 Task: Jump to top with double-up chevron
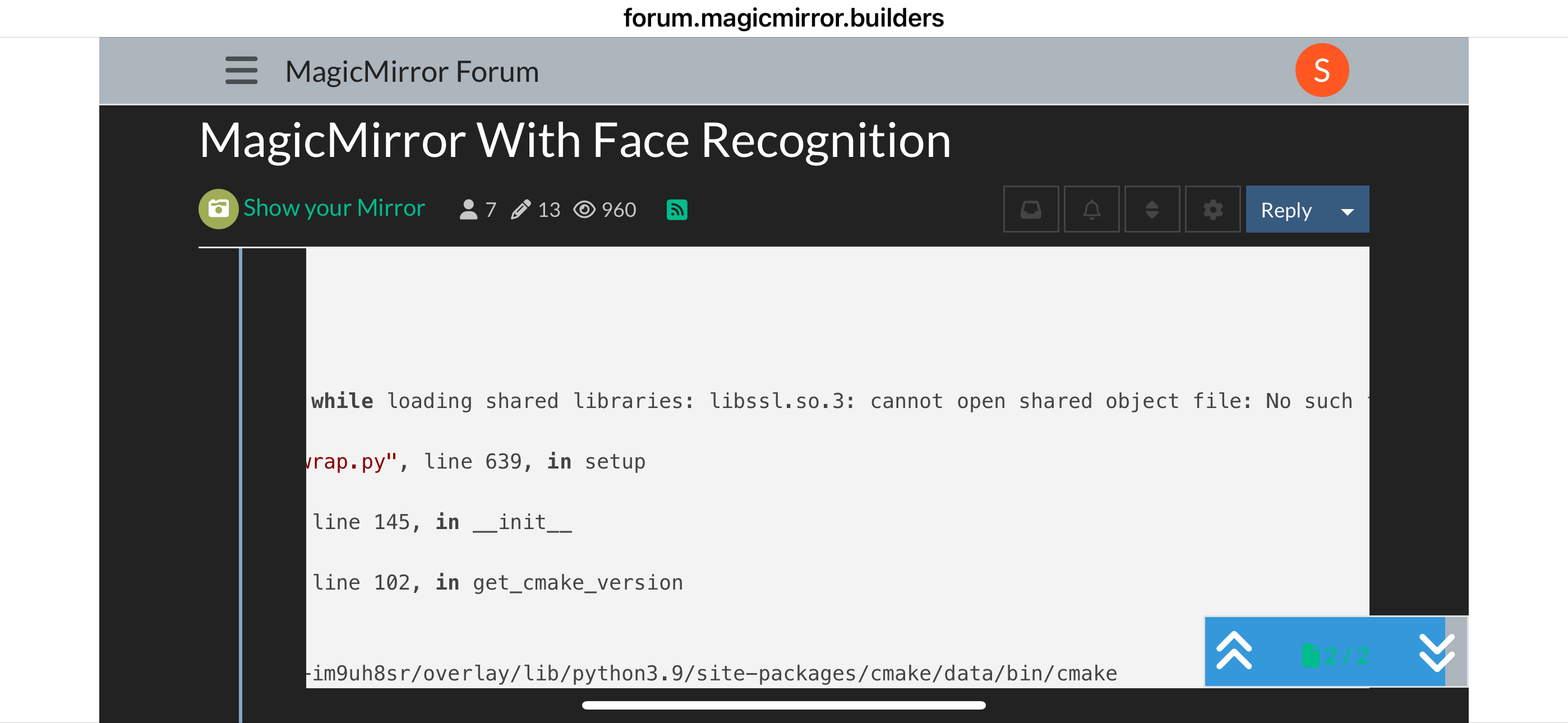tap(1234, 651)
